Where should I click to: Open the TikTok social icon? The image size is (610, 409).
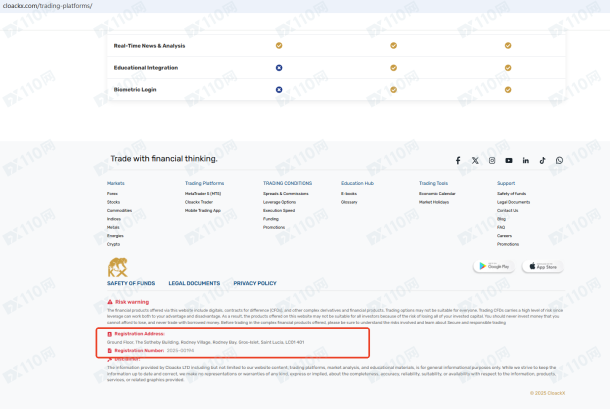[543, 160]
